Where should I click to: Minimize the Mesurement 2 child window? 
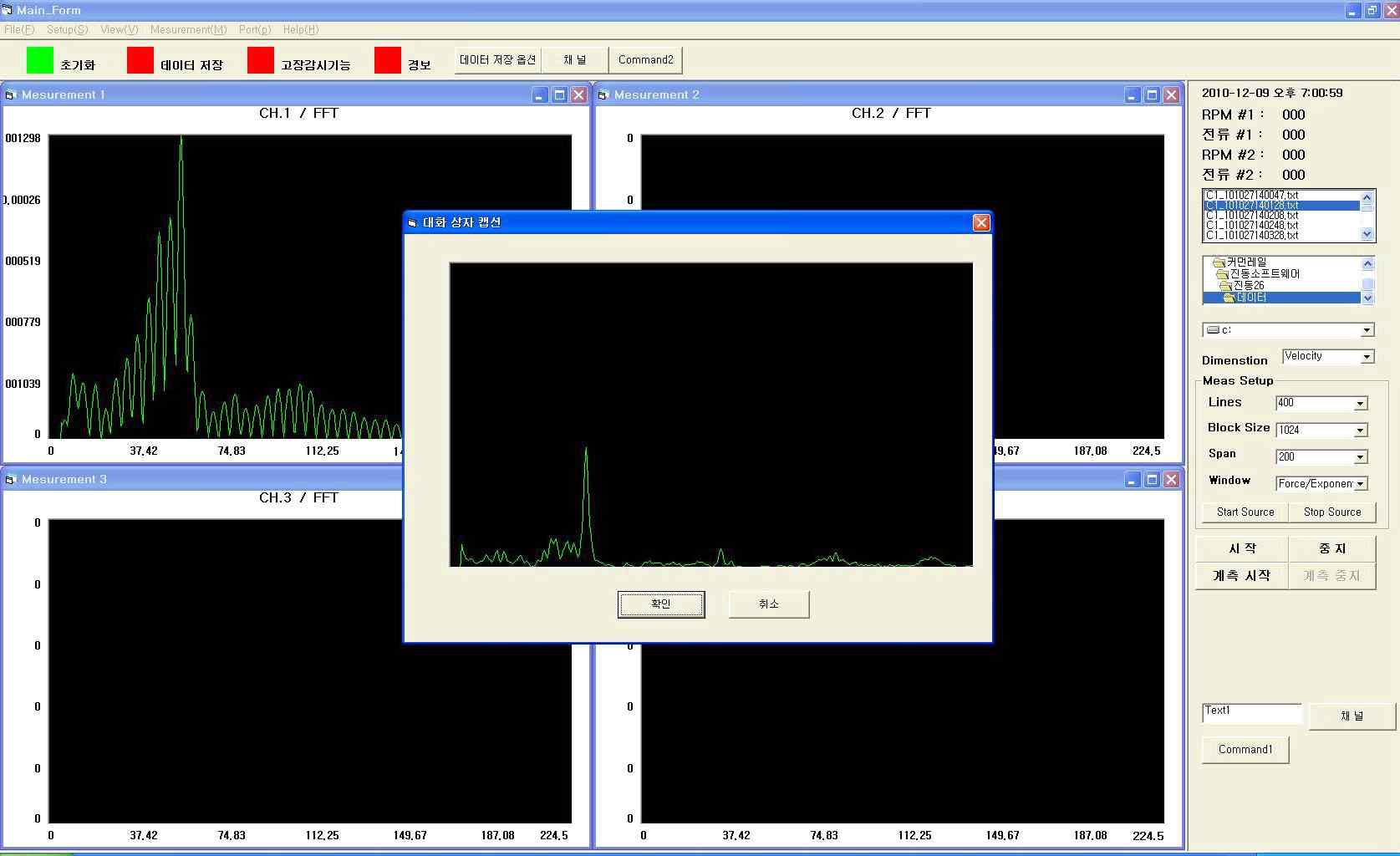click(1132, 94)
